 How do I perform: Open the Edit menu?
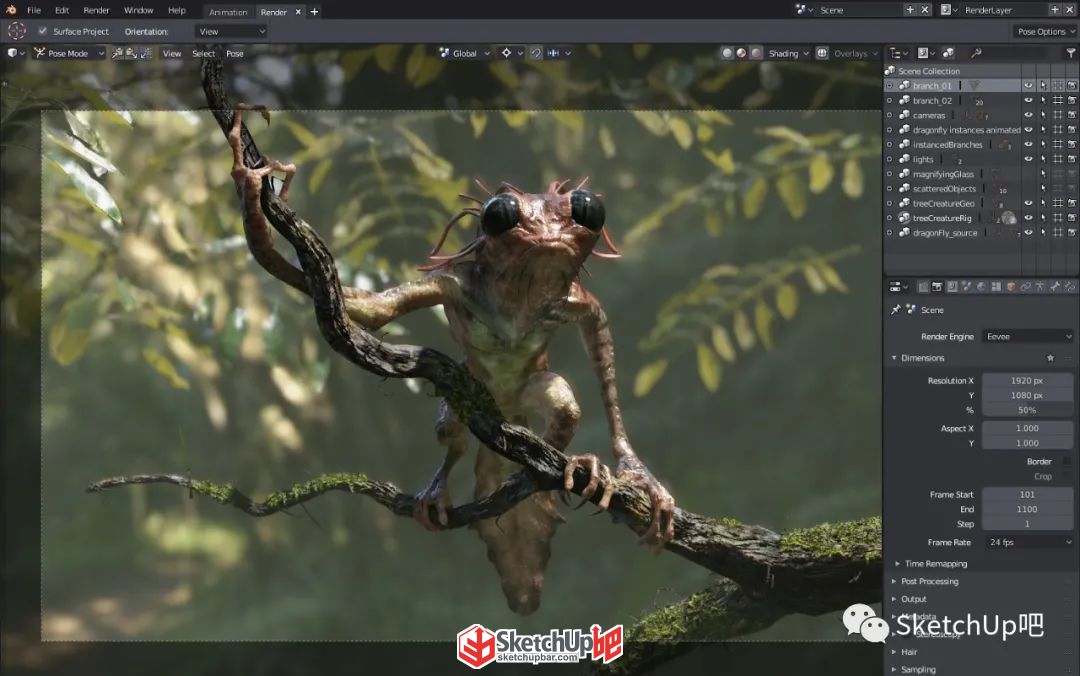tap(62, 10)
